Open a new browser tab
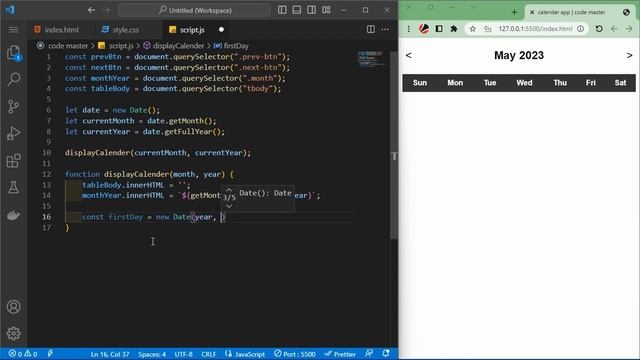Screen dimensions: 640x360 click(x=514, y=12)
